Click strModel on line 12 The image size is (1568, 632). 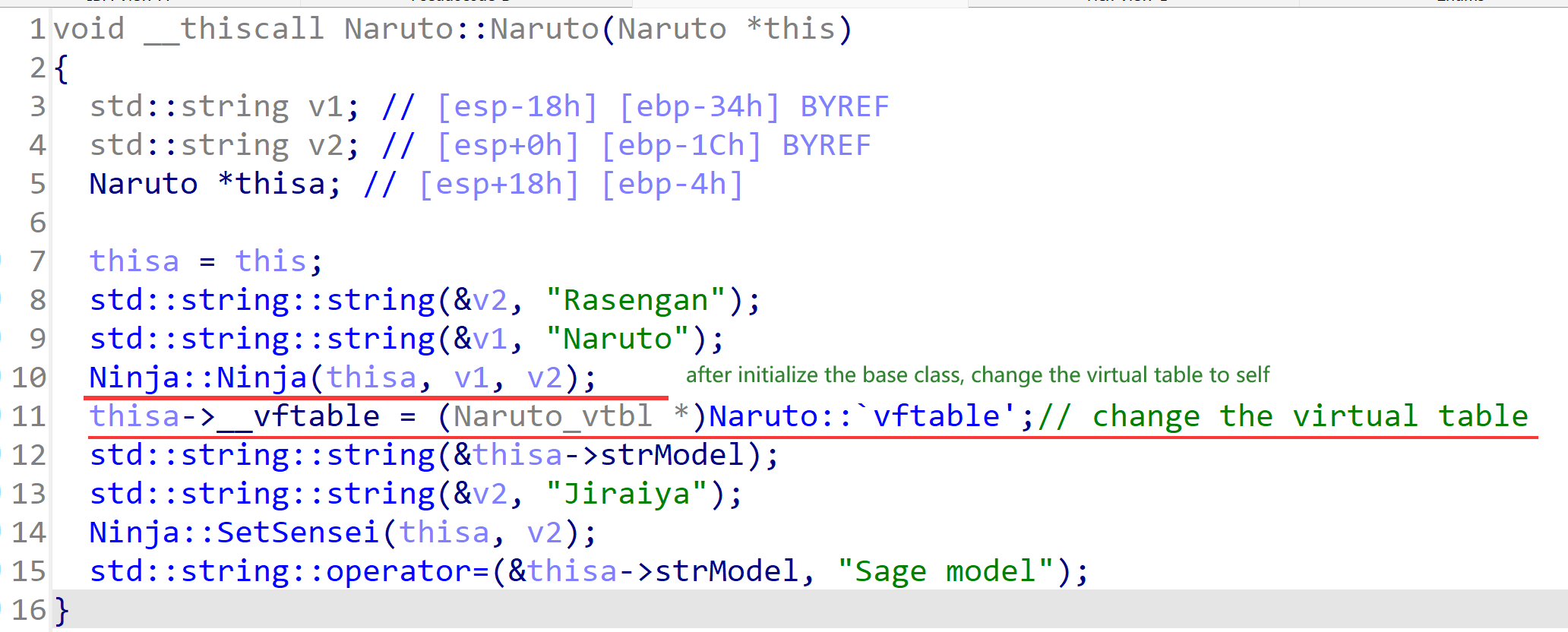[x=672, y=455]
